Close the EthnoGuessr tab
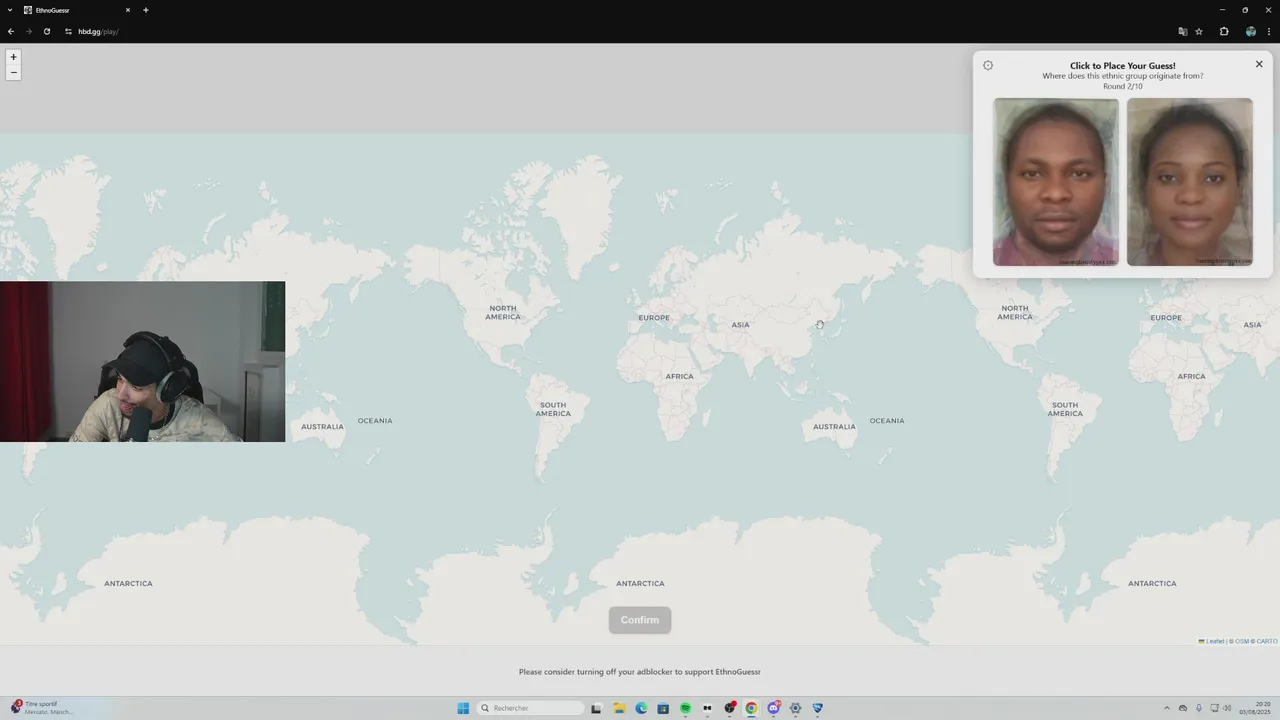1280x720 pixels. coord(128,10)
